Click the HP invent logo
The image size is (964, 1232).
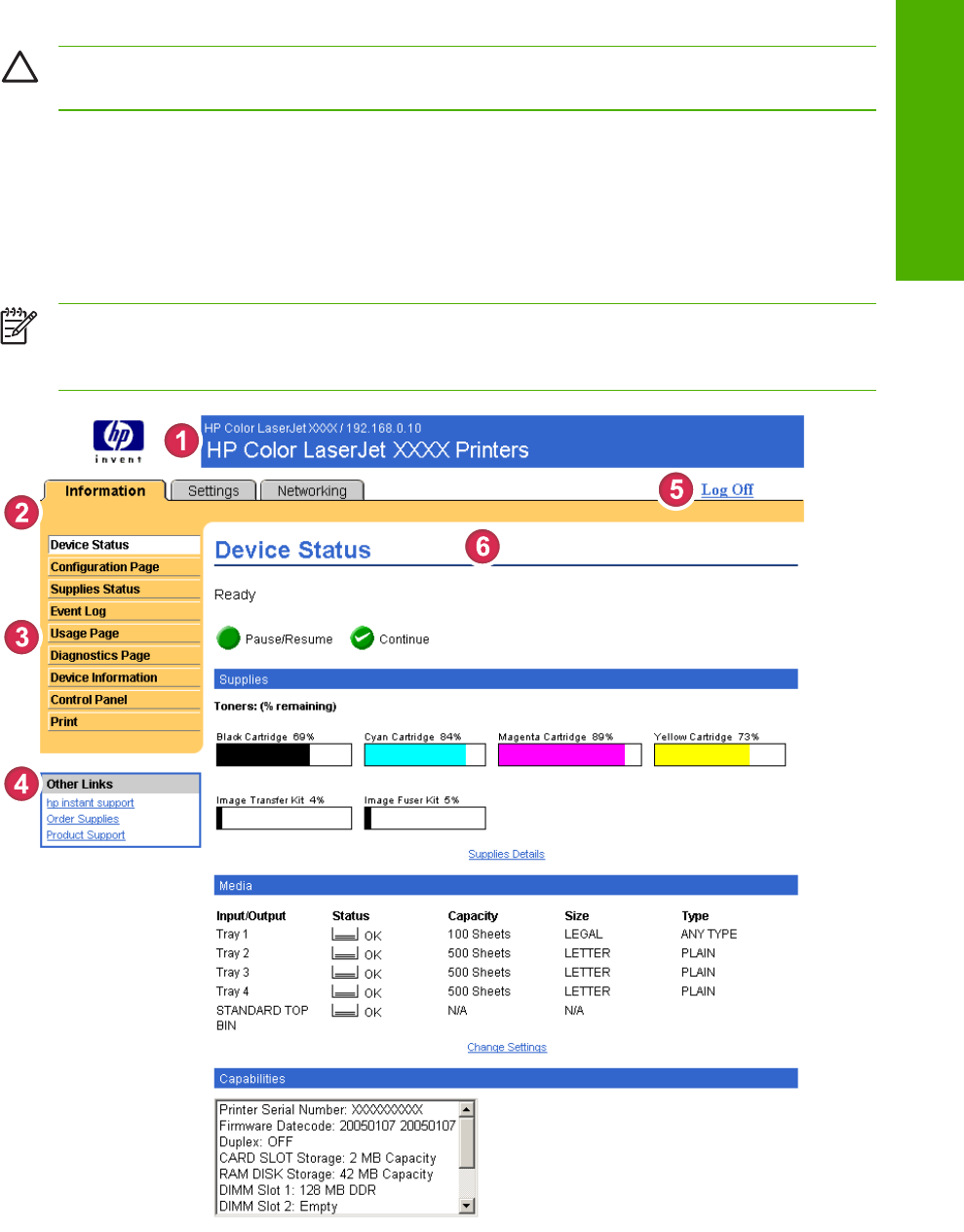(119, 442)
